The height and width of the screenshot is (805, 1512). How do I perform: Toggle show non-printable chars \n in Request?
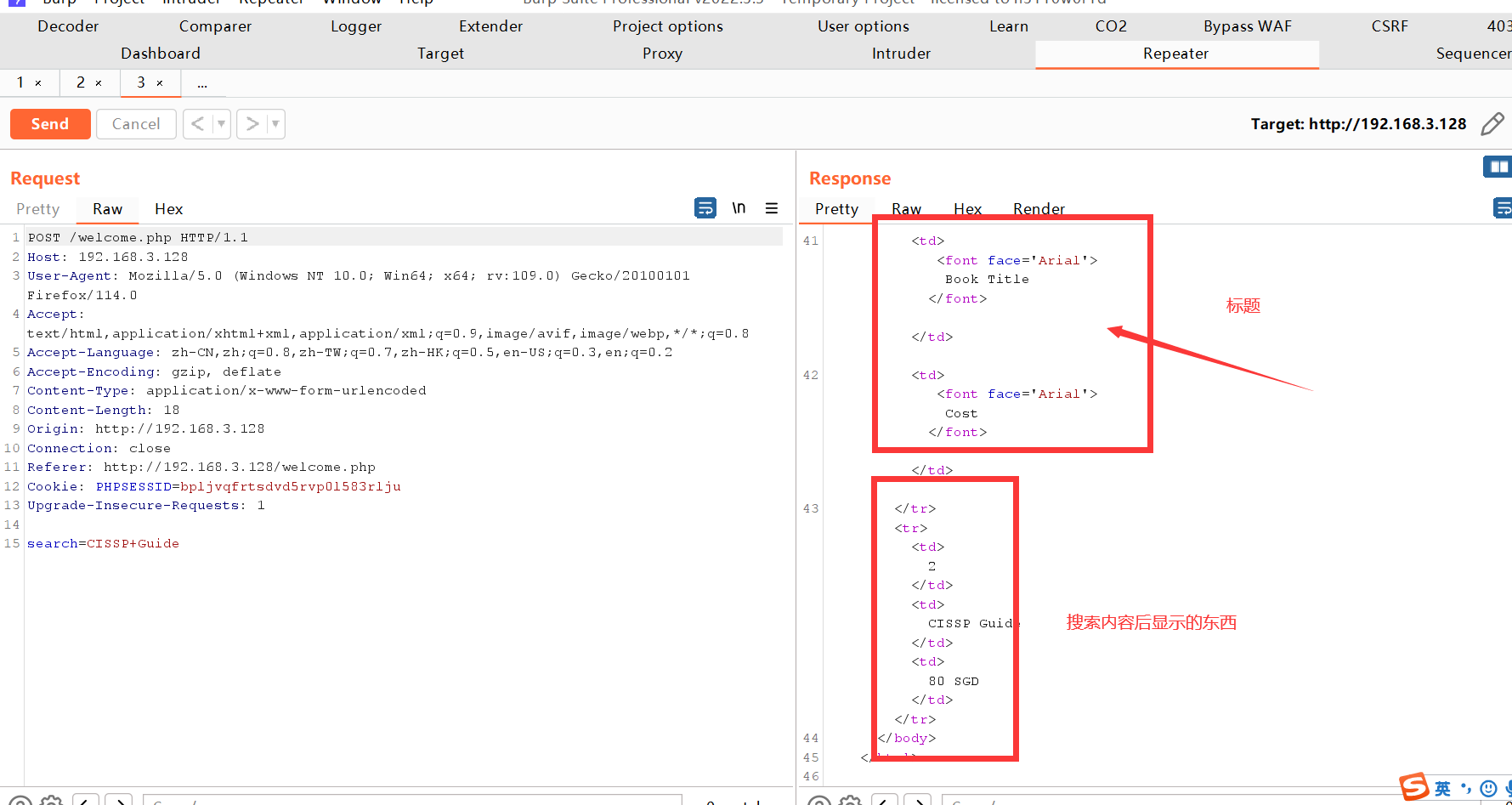coord(739,208)
